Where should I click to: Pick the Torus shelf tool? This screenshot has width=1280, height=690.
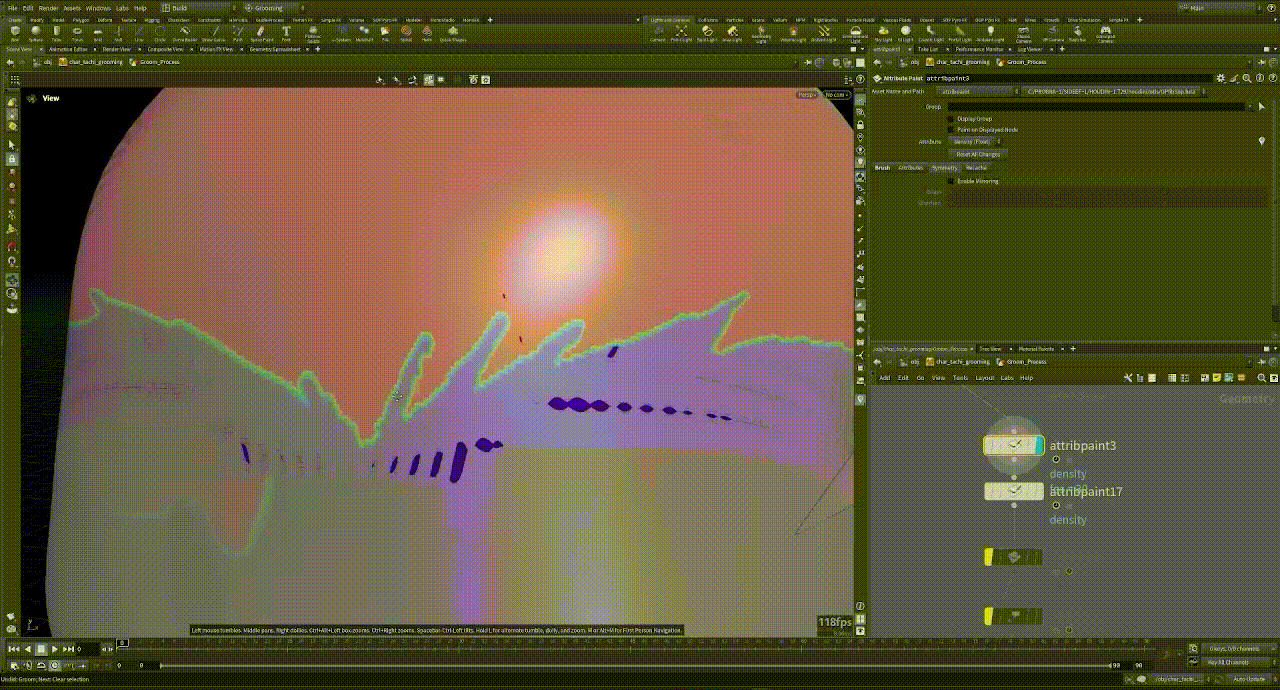coord(78,34)
